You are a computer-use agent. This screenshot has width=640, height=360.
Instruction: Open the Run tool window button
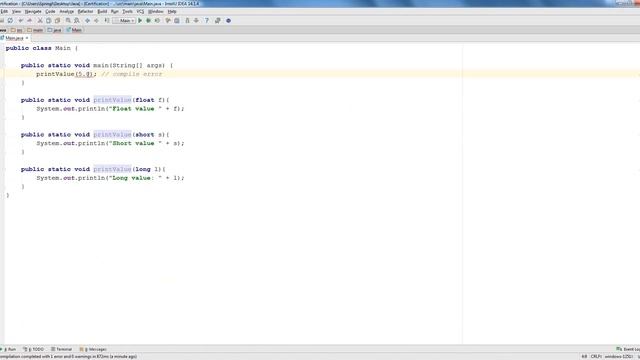pyautogui.click(x=9, y=349)
